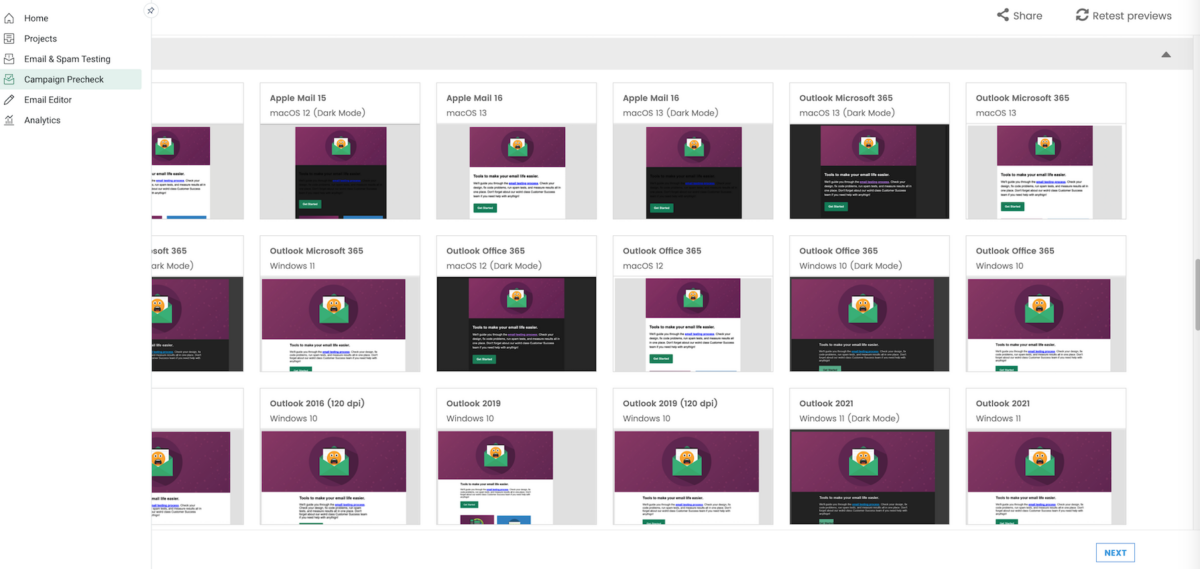The image size is (1200, 569).
Task: Open the Projects section
Action: tap(40, 39)
